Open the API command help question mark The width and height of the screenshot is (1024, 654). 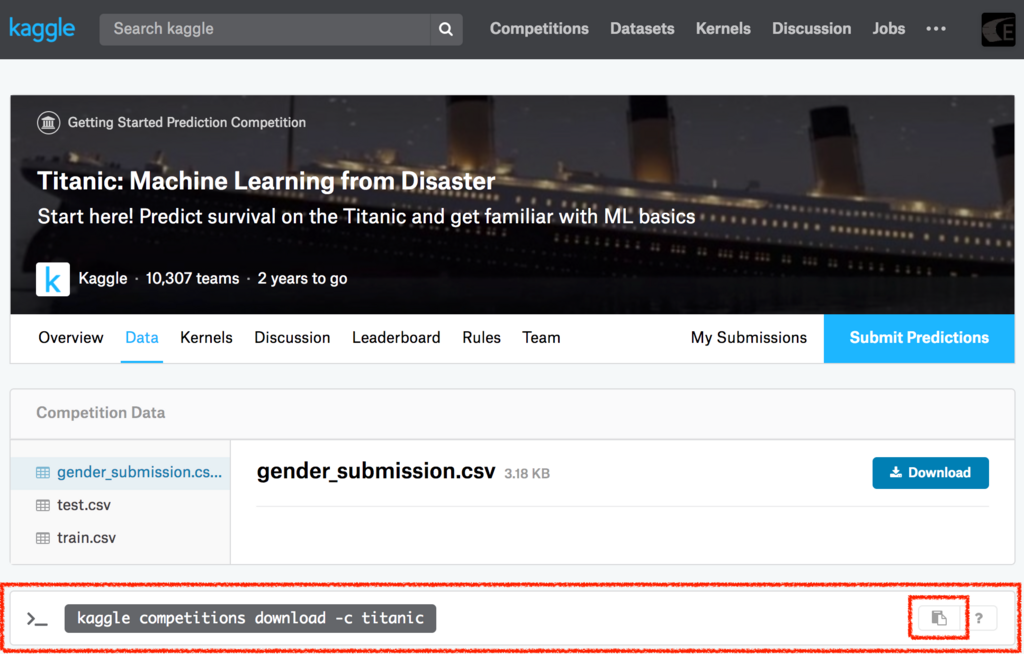tap(979, 618)
